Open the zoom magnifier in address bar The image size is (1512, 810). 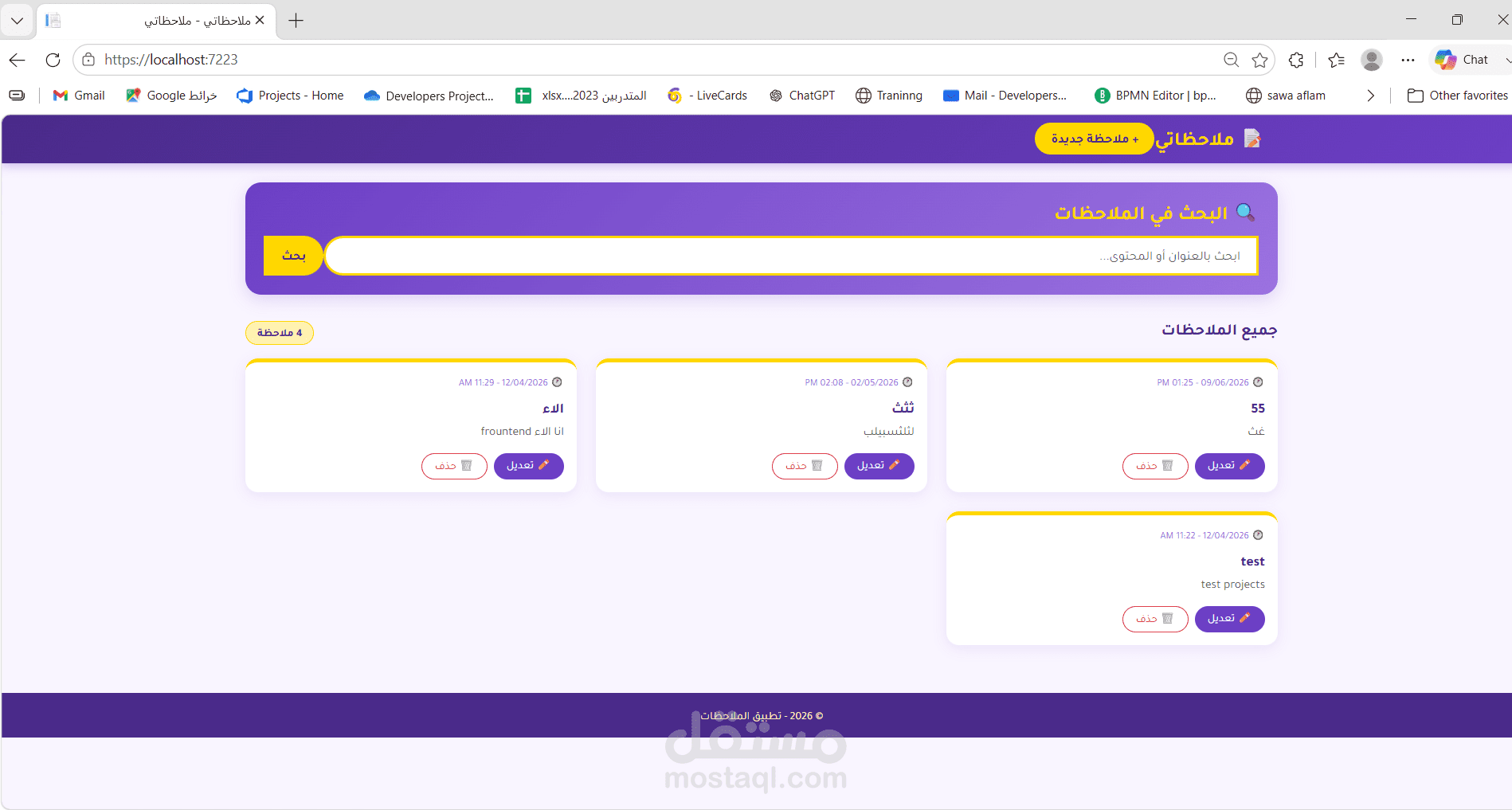pos(1231,60)
